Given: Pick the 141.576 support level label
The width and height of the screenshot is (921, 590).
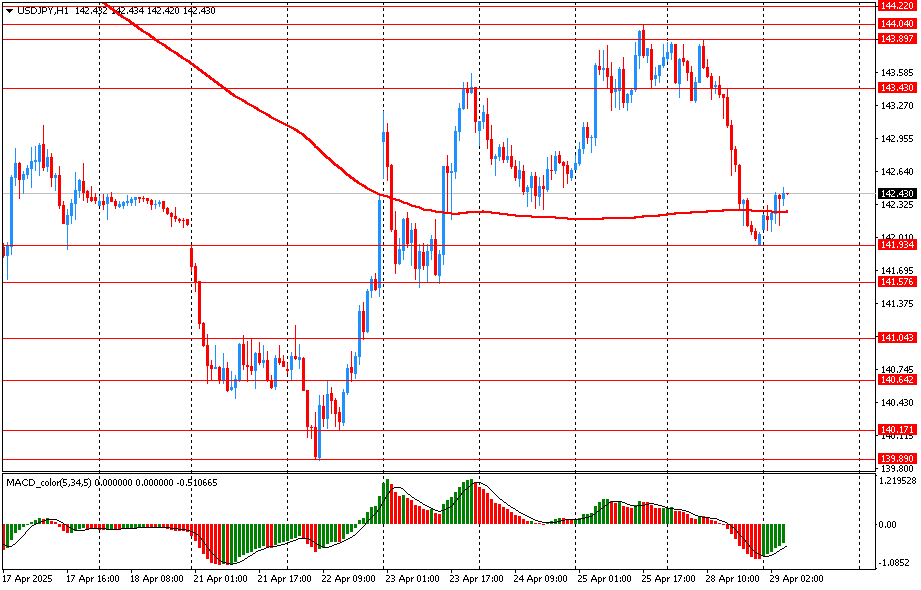Looking at the screenshot, I should (x=896, y=282).
